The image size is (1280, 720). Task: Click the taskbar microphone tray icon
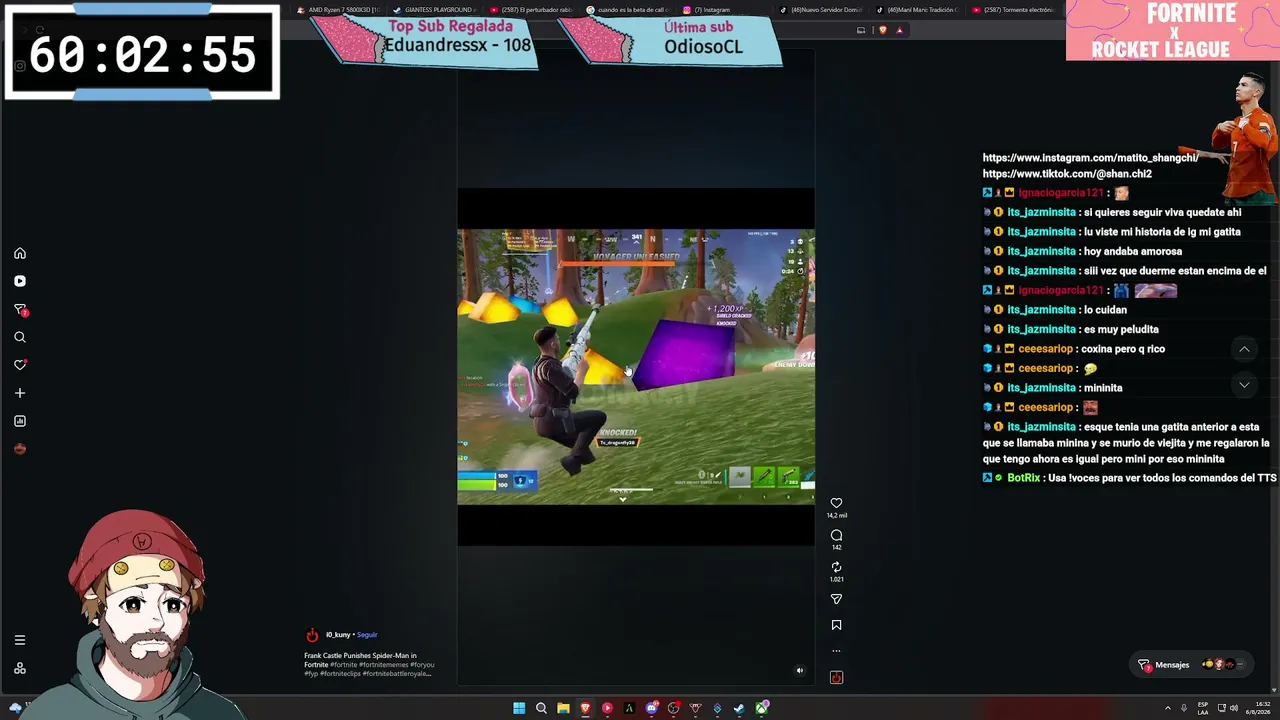(1184, 708)
